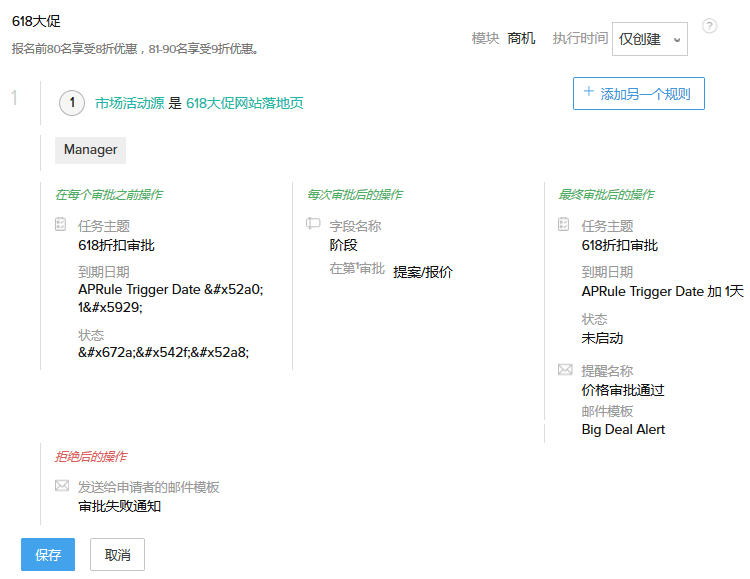Click the task icon under pre-approval actions
750x579 pixels.
click(61, 225)
